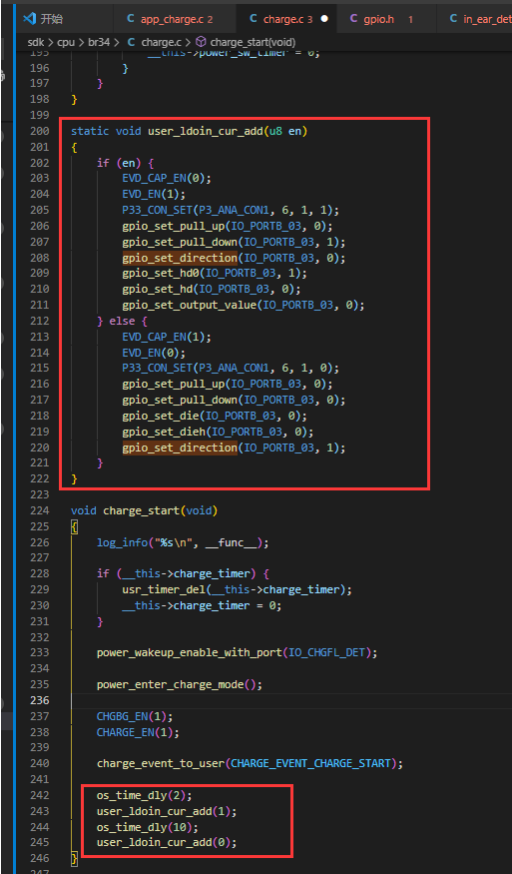Click CHARGE_EVENT_CHARGE_START constant
Image resolution: width=512 pixels, height=874 pixels.
[311, 764]
